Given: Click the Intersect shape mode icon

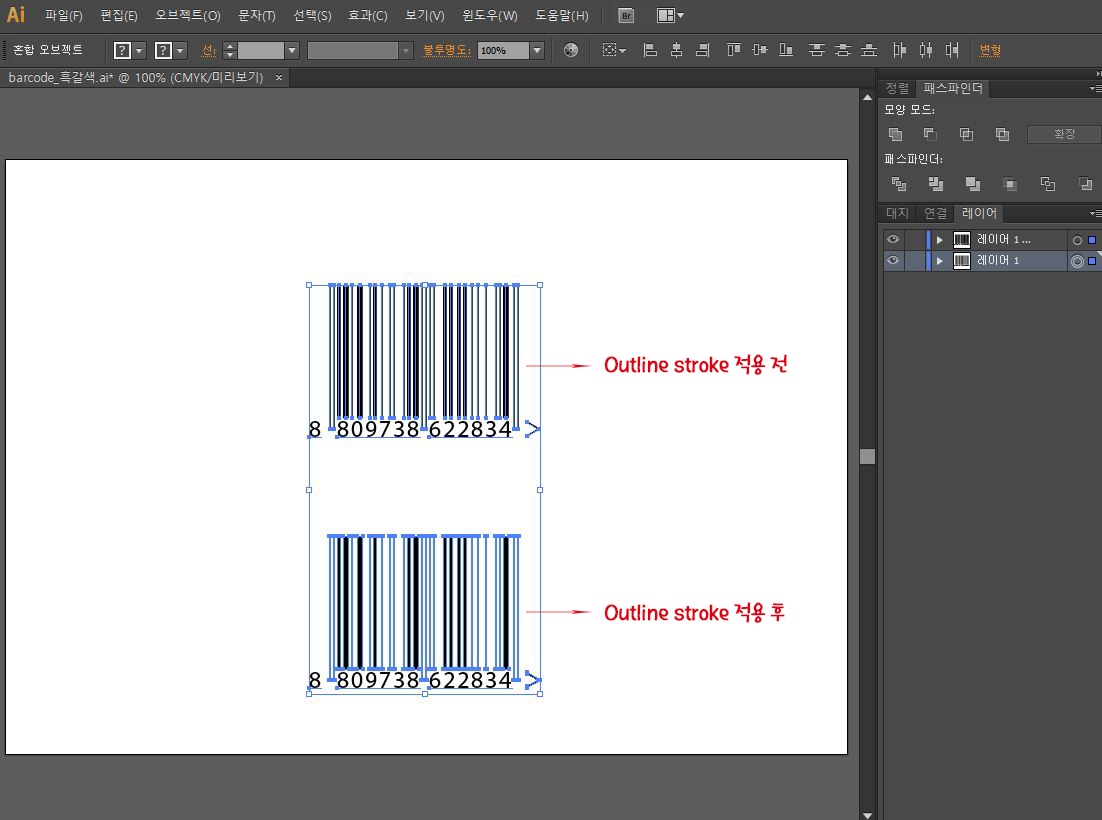Looking at the screenshot, I should click(x=966, y=134).
